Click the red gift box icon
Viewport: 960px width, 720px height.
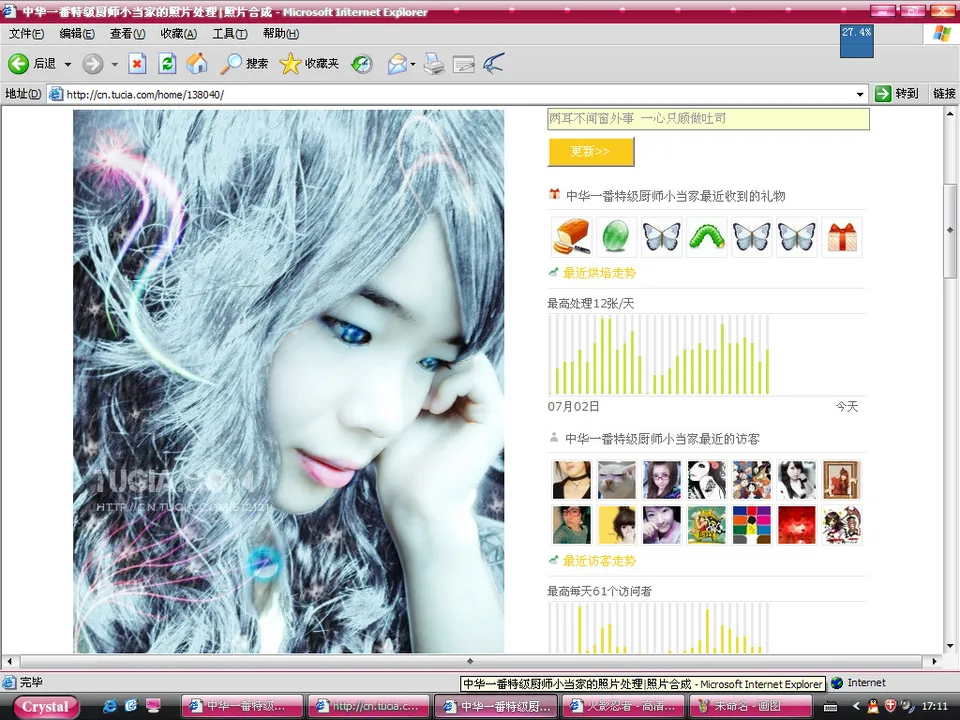[841, 237]
